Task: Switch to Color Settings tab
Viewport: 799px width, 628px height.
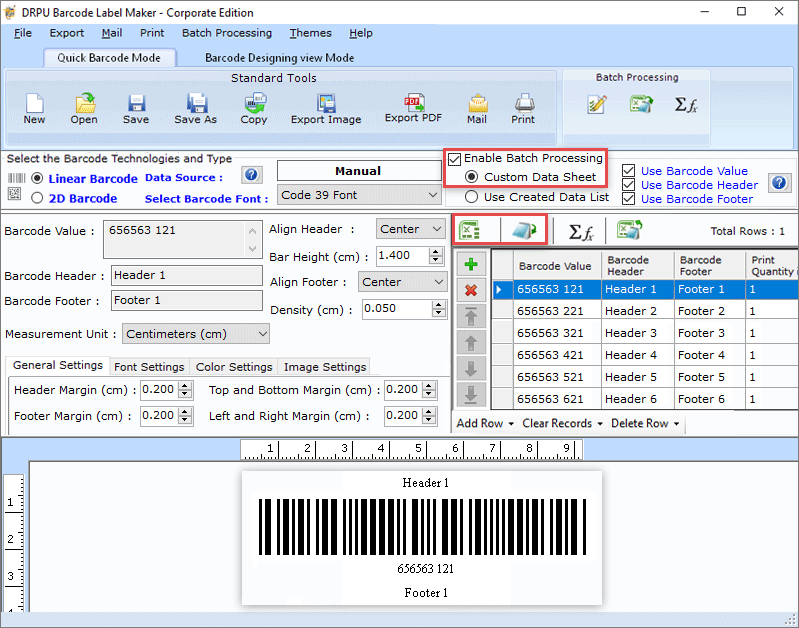Action: (x=234, y=367)
